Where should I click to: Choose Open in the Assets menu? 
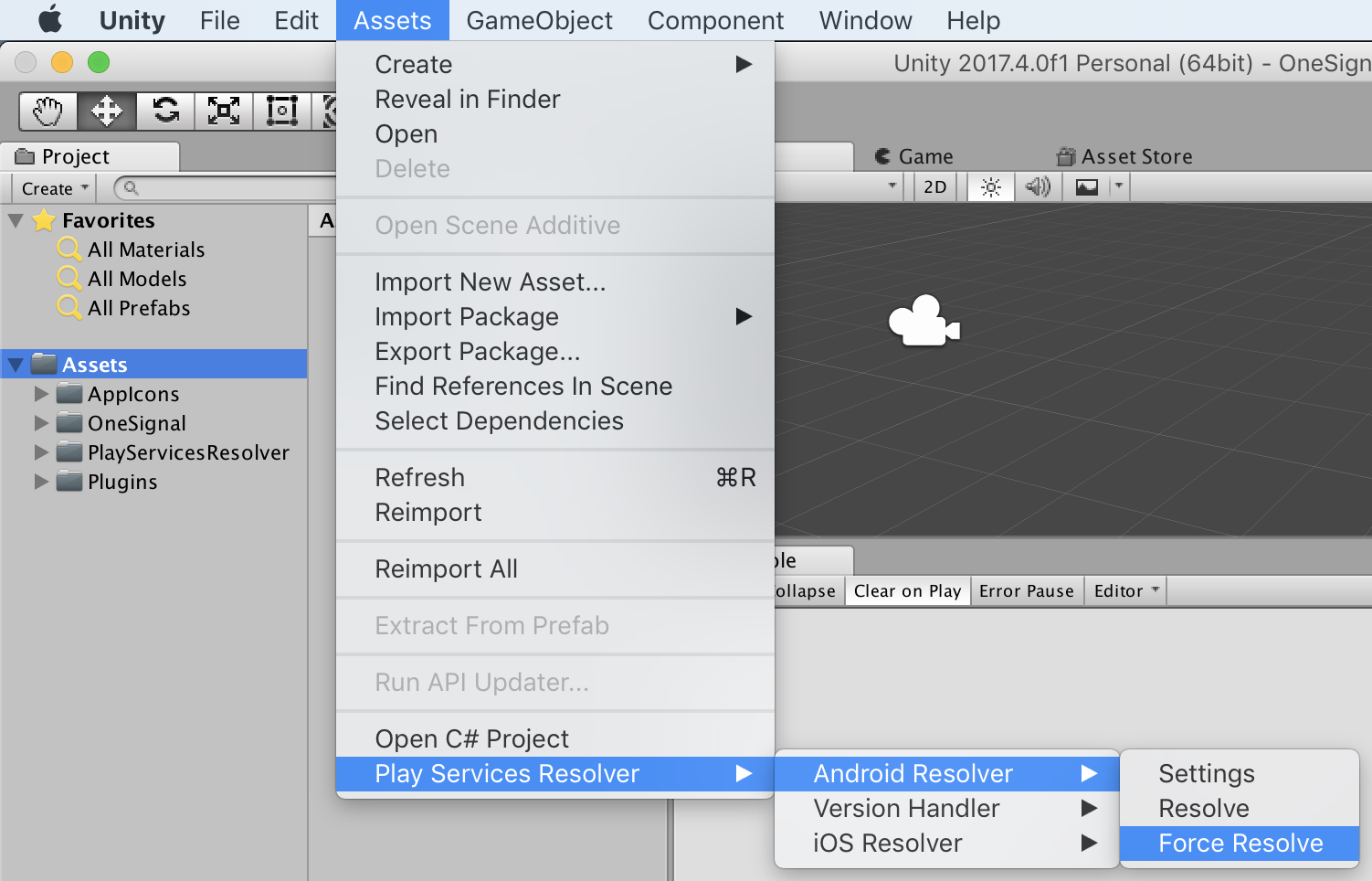(x=555, y=133)
